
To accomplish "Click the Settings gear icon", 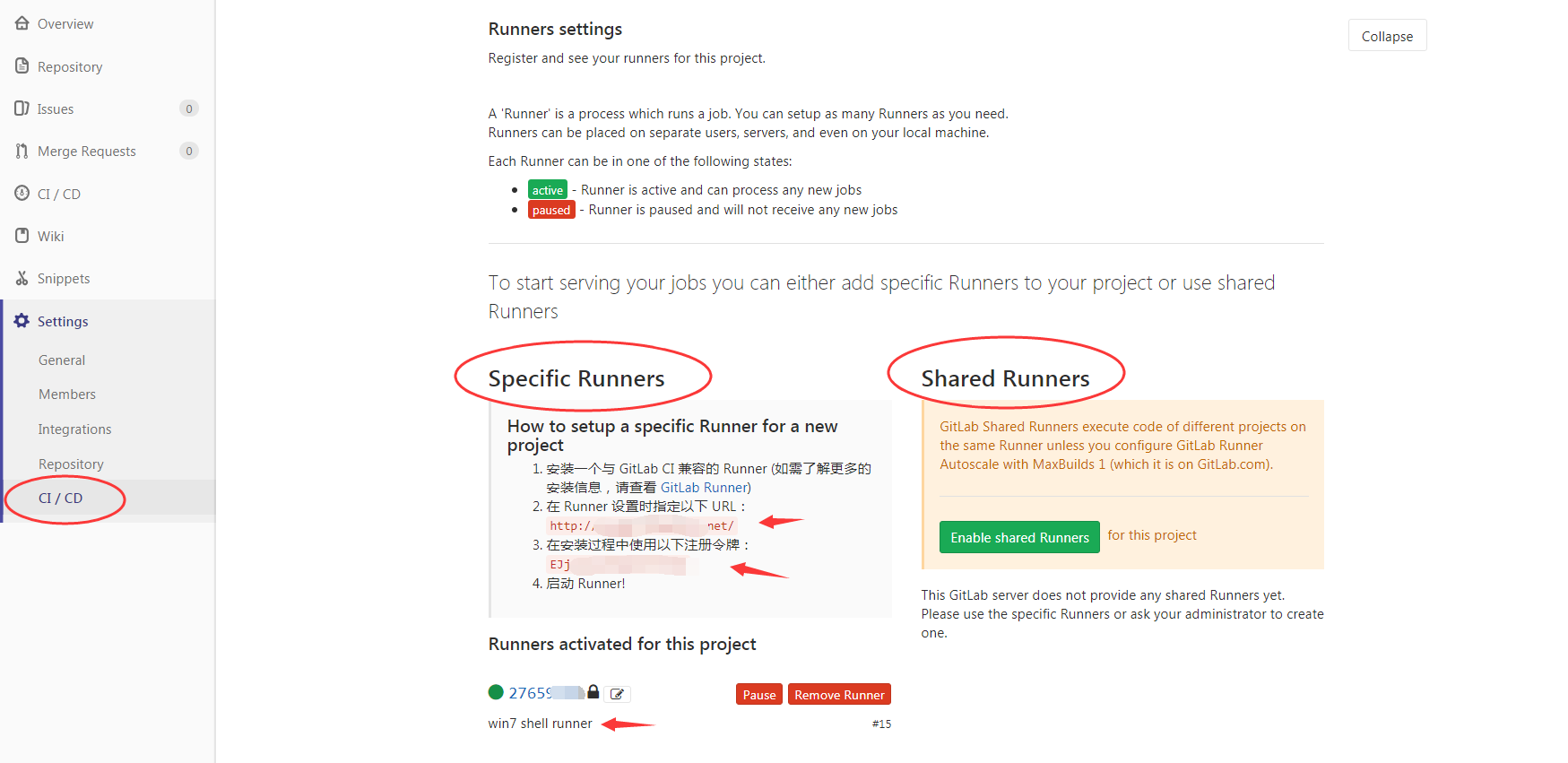I will pos(22,321).
